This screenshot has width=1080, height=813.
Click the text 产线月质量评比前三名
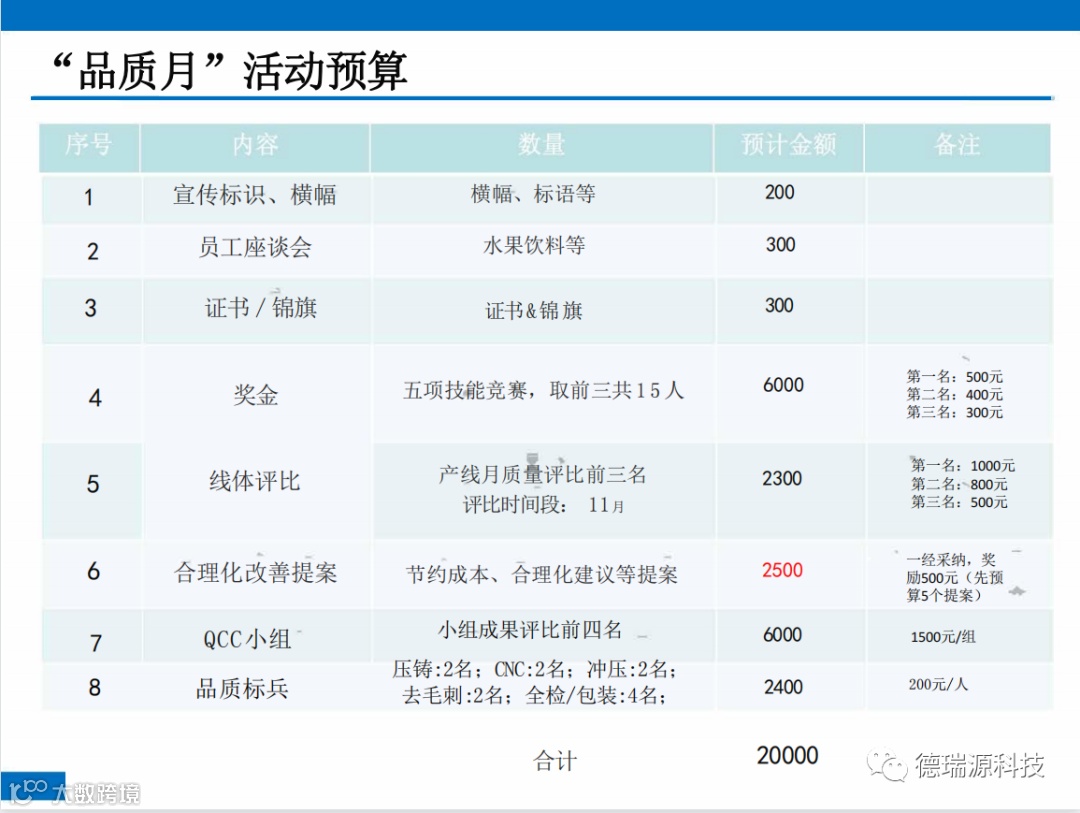[x=543, y=474]
